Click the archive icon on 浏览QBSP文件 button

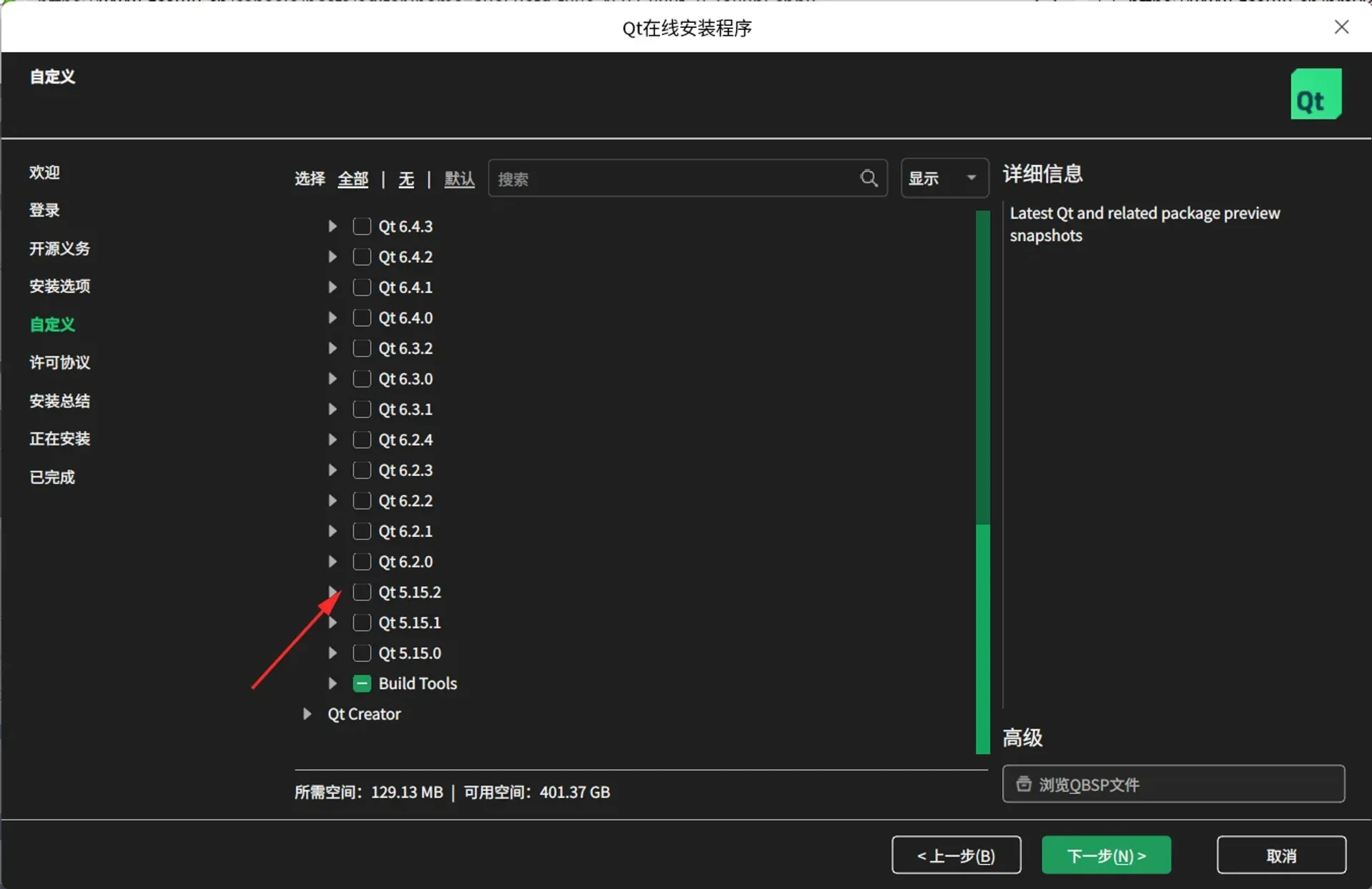pos(1024,784)
